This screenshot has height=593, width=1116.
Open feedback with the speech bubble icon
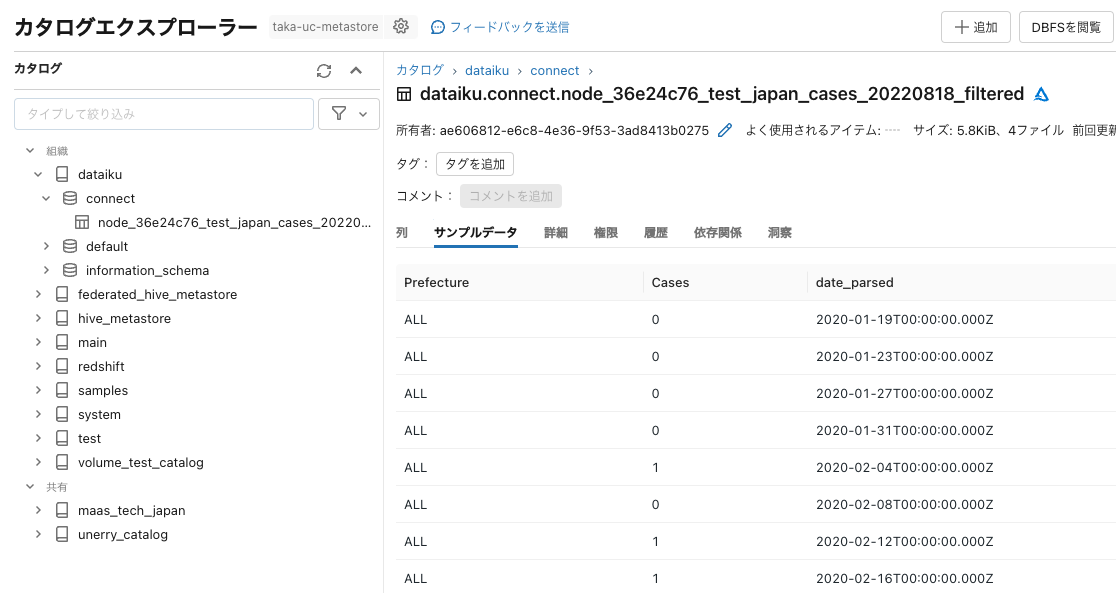pyautogui.click(x=438, y=27)
